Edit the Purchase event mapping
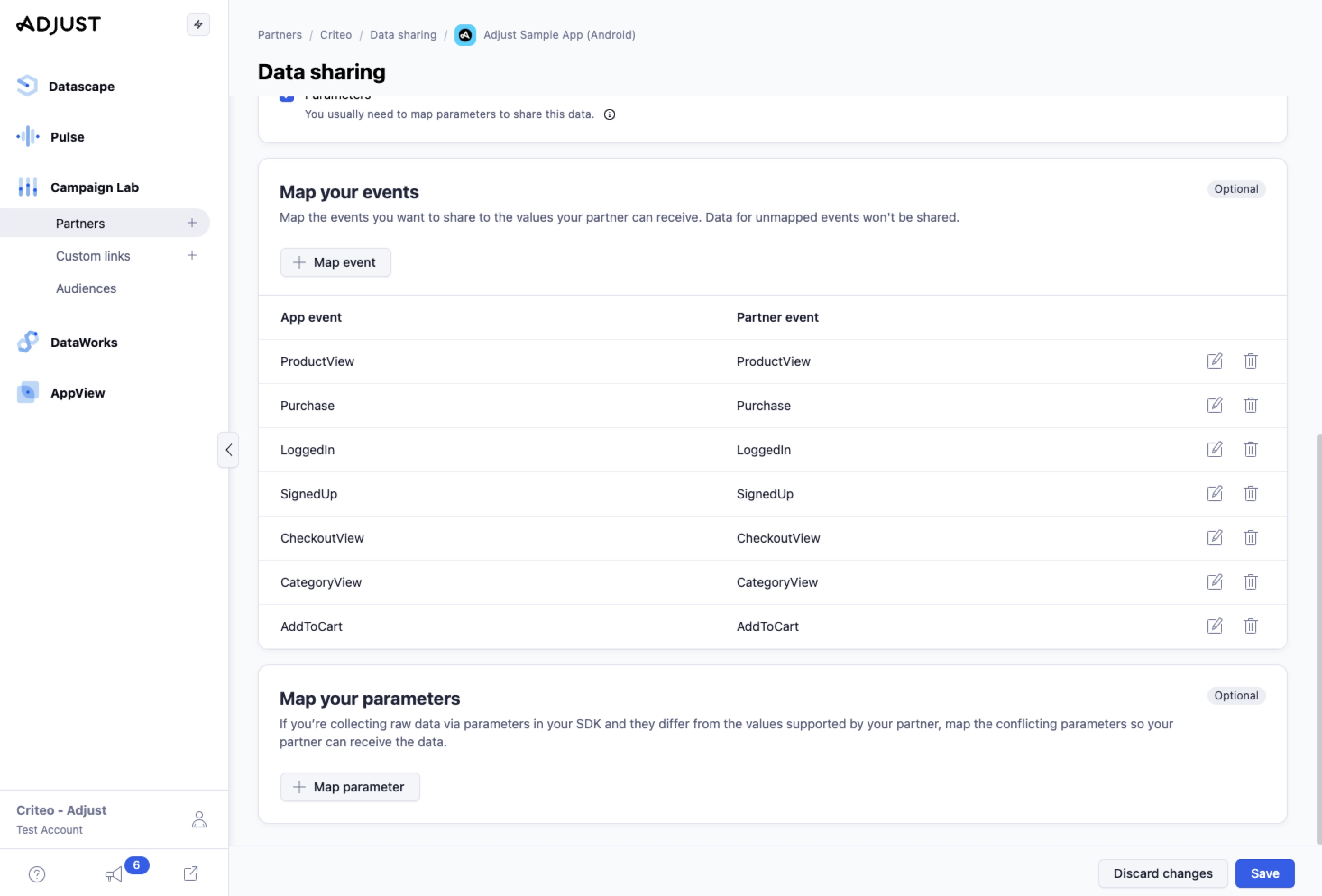 [1215, 405]
